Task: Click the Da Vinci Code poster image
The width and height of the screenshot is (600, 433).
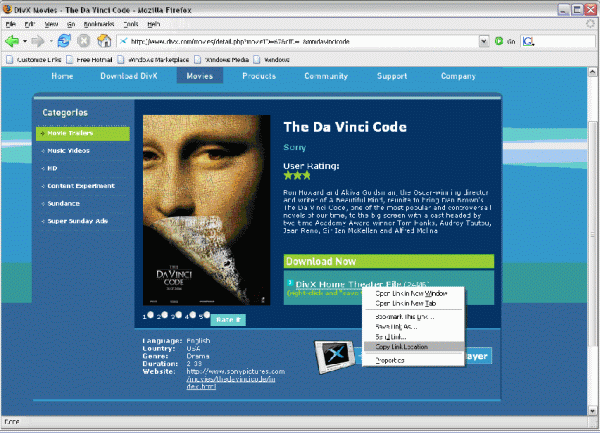Action: pyautogui.click(x=207, y=210)
